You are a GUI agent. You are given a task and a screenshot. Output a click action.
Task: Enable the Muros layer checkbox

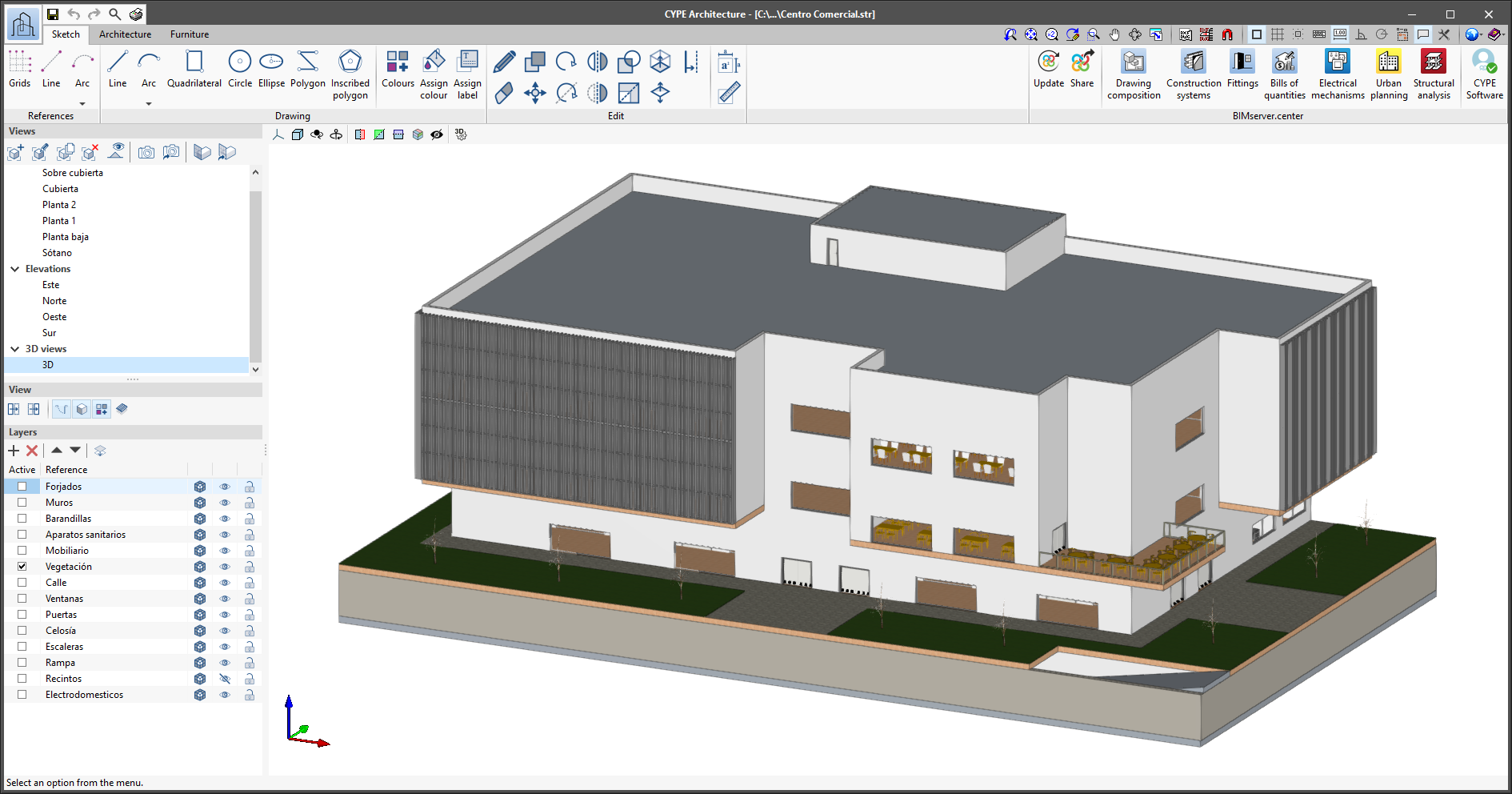click(22, 503)
